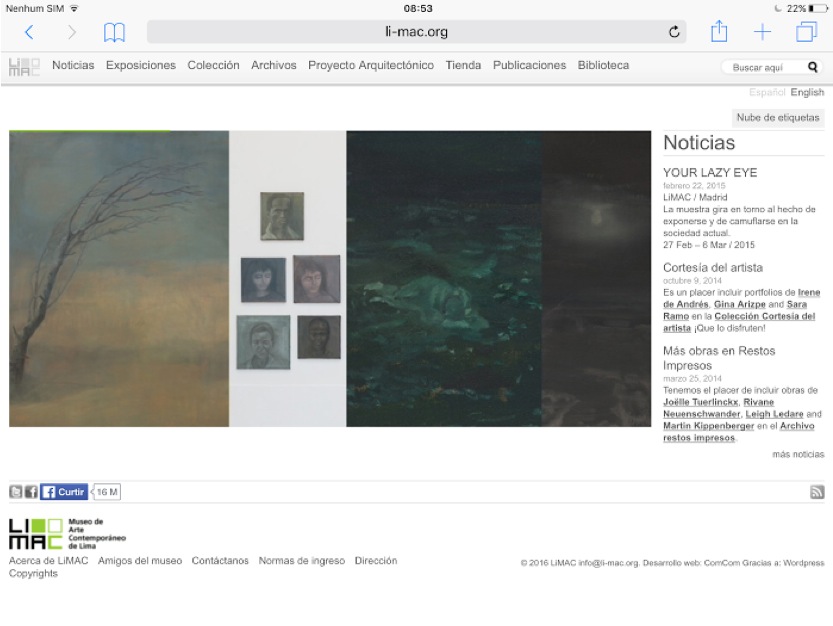Tap Safari back arrow
Screen dimensions: 833x626
(x=29, y=32)
